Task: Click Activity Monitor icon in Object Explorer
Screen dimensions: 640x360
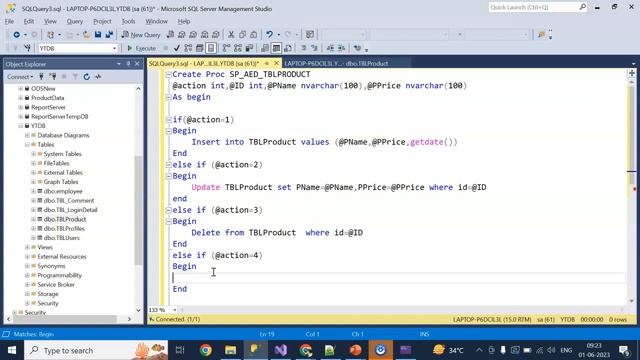Action: (98, 76)
